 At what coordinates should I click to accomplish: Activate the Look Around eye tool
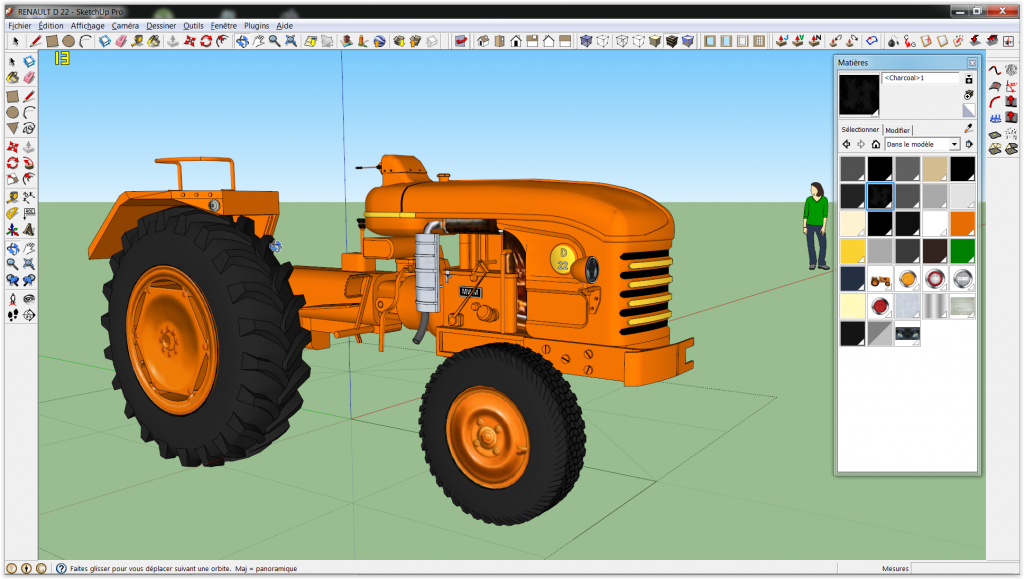point(29,299)
